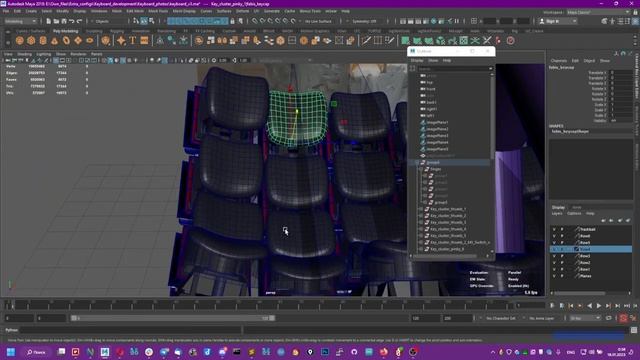Toggle V visibility for Row5 layer
Screen dimensions: 640x360
tap(554, 242)
